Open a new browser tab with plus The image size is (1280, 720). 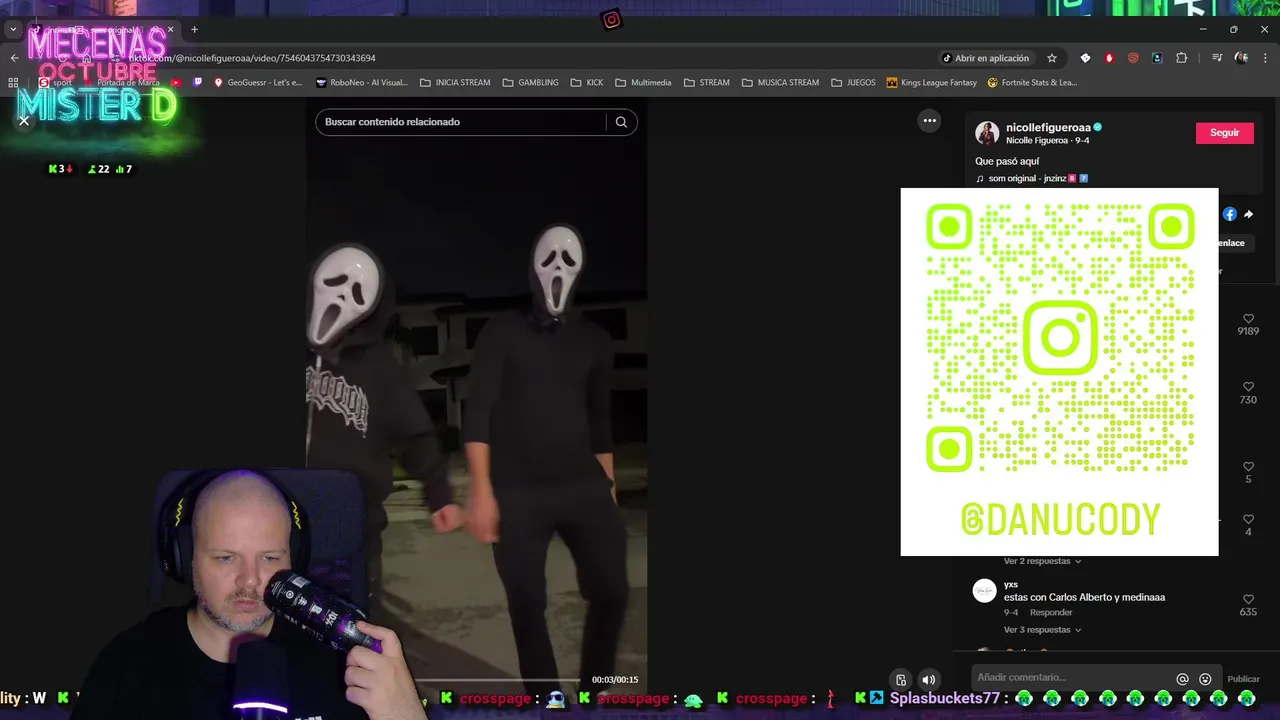pos(194,30)
